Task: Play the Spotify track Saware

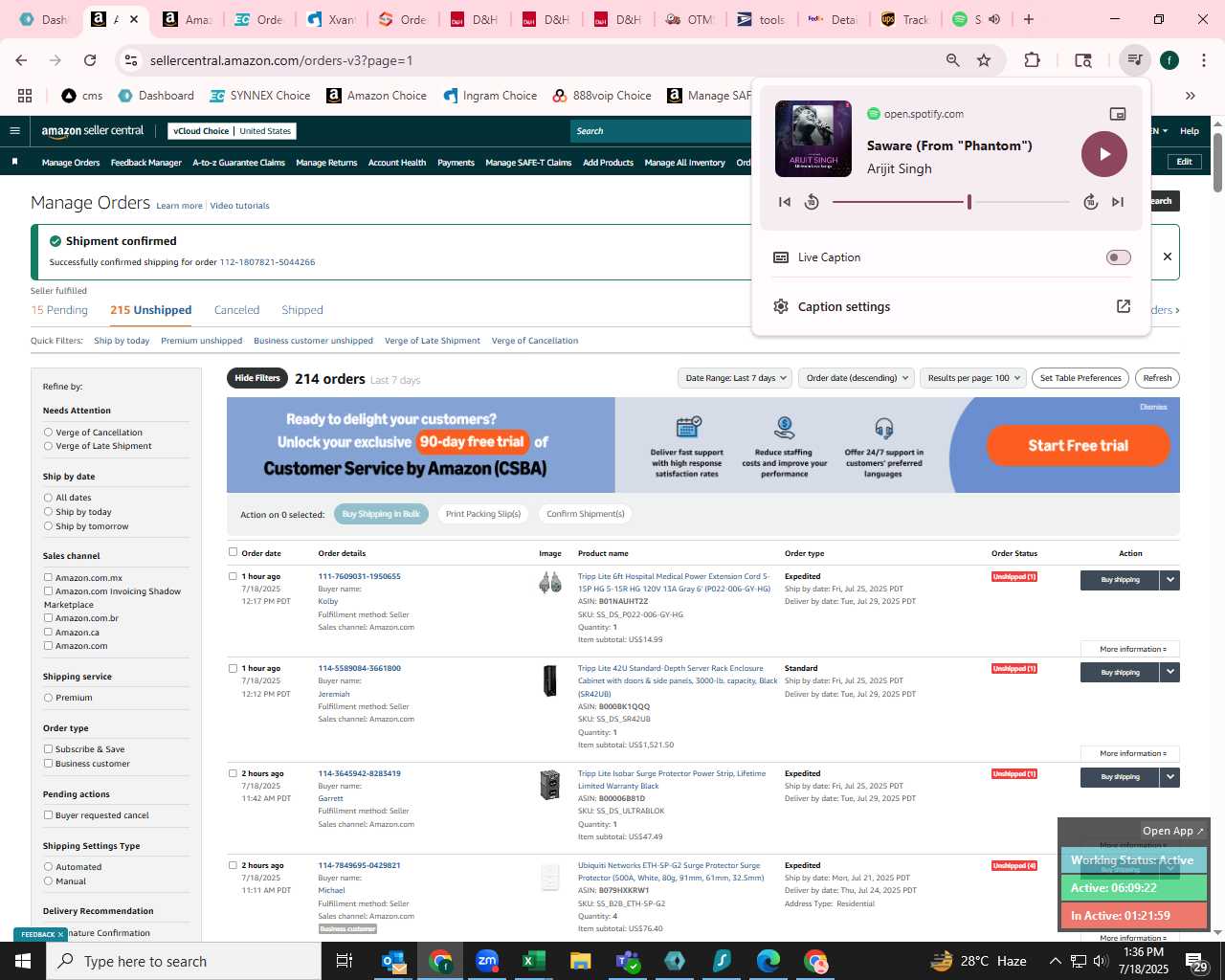Action: [1103, 154]
